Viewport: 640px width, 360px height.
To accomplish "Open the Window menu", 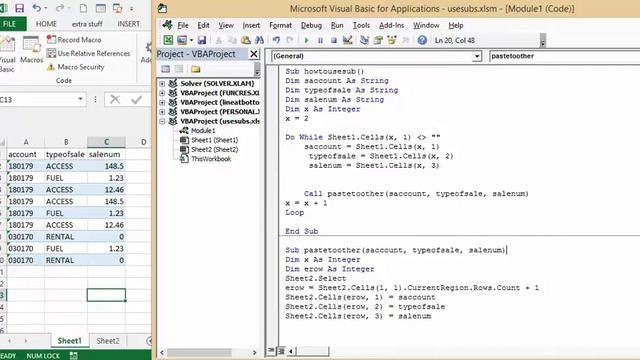I will coord(426,25).
